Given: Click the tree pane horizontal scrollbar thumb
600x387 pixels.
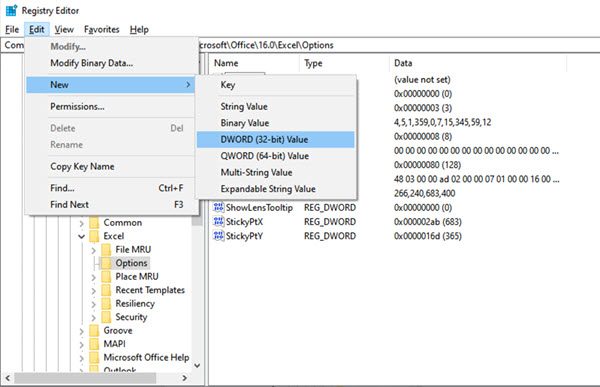Looking at the screenshot, I should [85, 378].
